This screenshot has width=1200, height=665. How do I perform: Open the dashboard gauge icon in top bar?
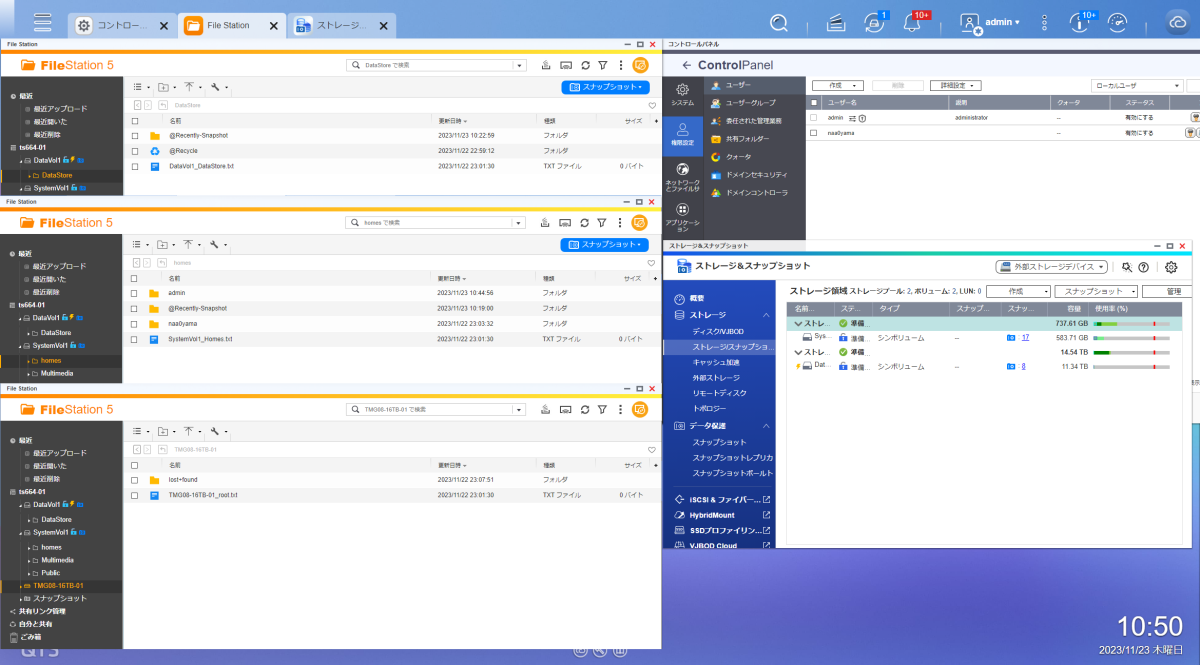click(1118, 22)
